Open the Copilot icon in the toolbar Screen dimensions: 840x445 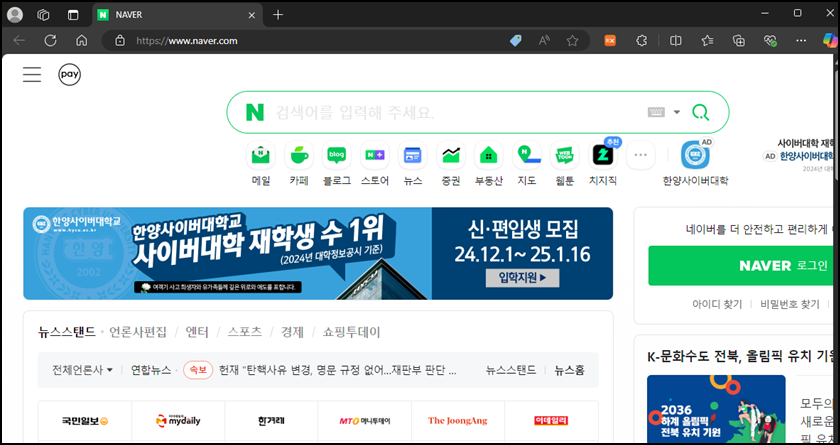click(x=831, y=41)
